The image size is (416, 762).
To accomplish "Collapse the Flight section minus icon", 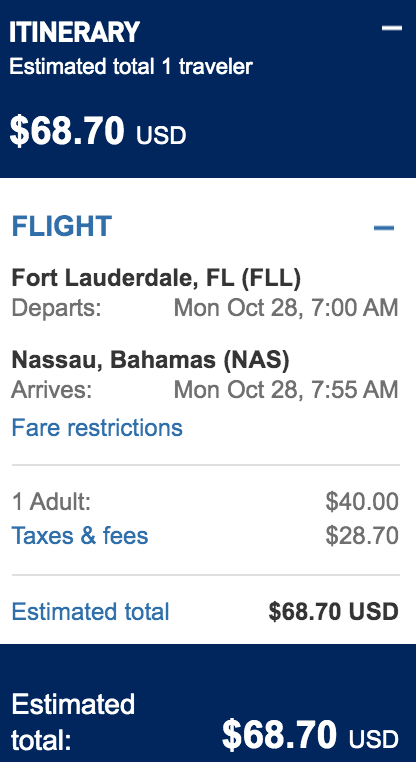I will point(384,227).
